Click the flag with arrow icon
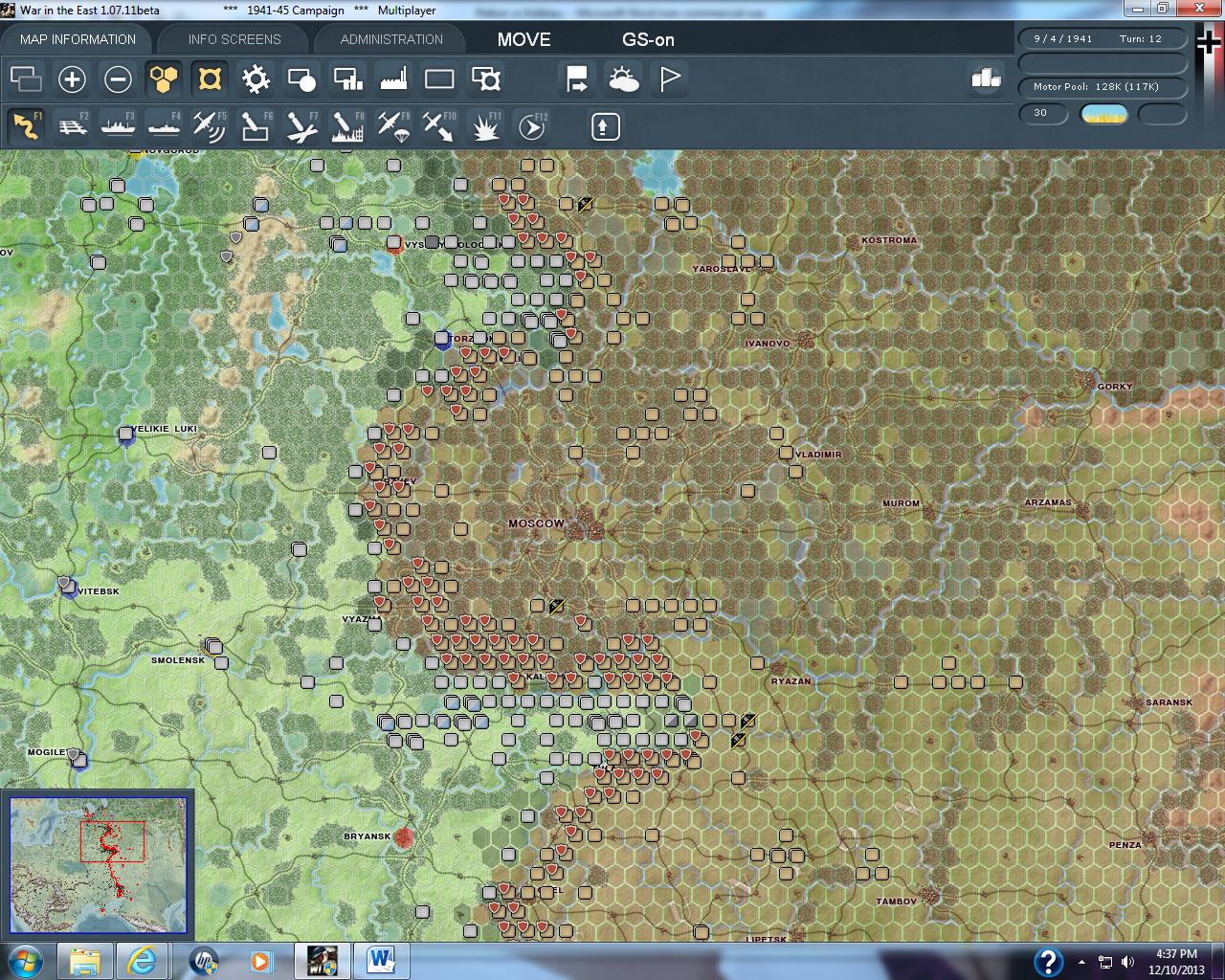Viewport: 1225px width, 980px height. pos(577,78)
